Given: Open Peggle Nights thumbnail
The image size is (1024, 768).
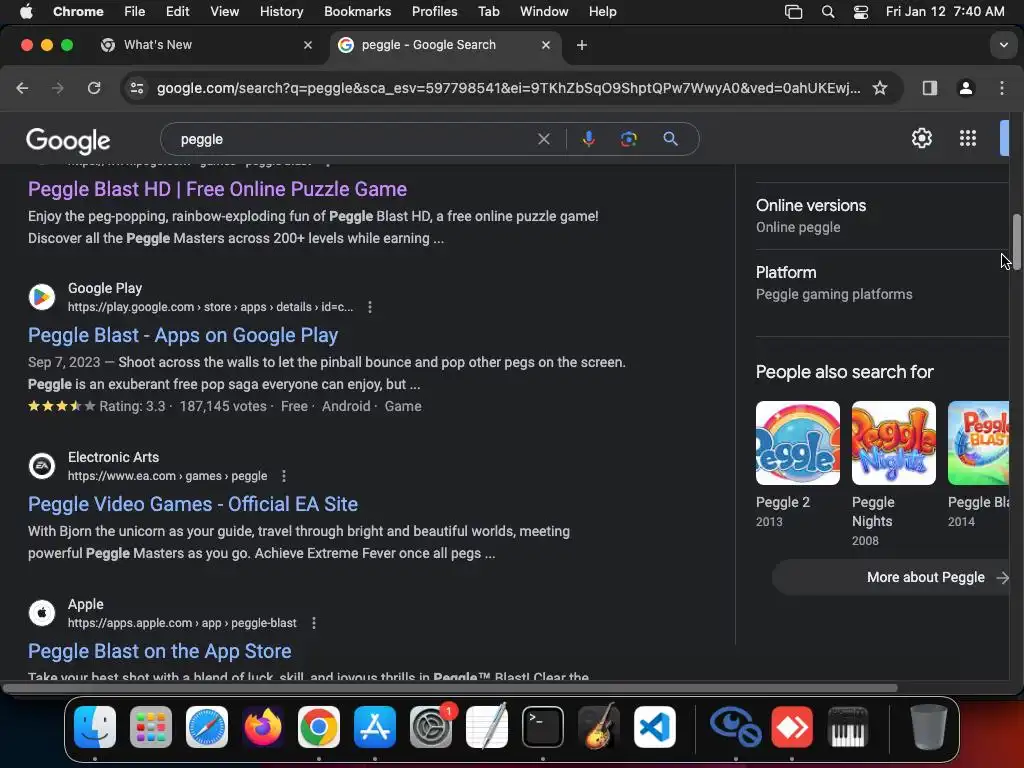Looking at the screenshot, I should (893, 443).
